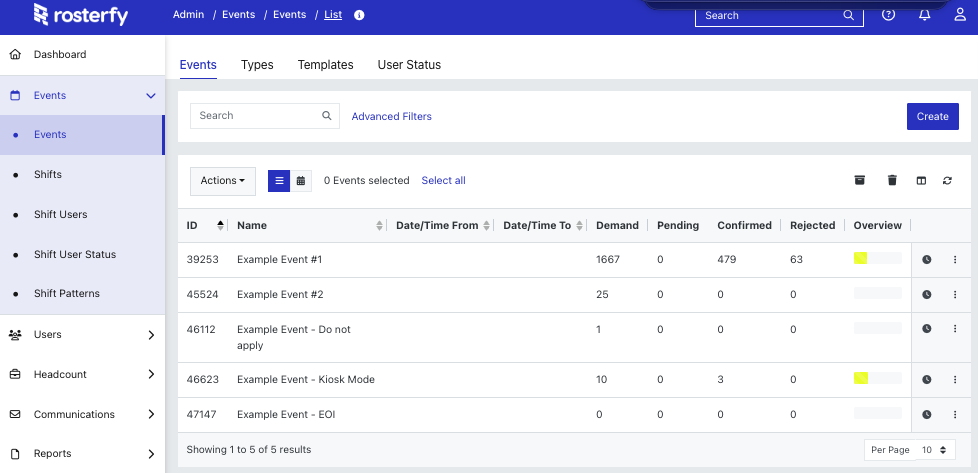Open the User Status tab
The height and width of the screenshot is (473, 978).
pos(409,65)
